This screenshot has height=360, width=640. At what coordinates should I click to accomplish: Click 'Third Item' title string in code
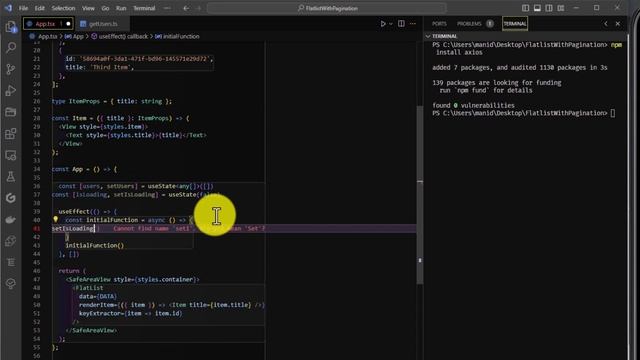[x=109, y=67]
